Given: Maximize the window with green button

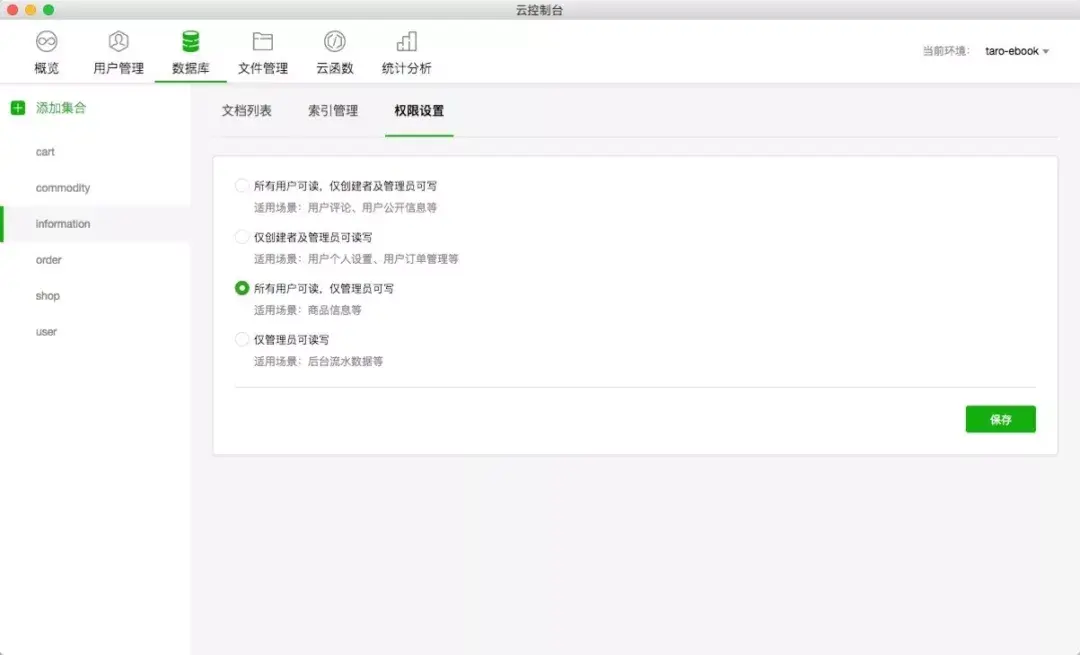Looking at the screenshot, I should point(48,10).
